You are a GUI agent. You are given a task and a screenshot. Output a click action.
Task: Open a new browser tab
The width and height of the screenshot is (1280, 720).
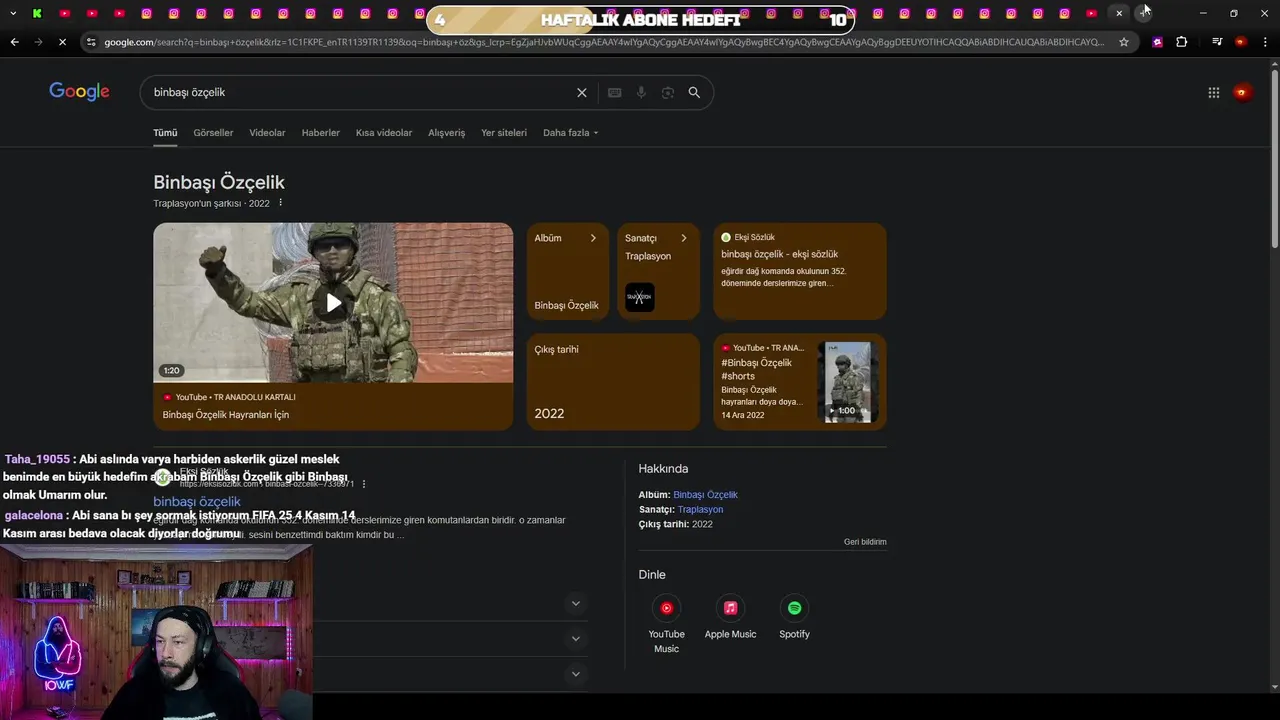1144,13
